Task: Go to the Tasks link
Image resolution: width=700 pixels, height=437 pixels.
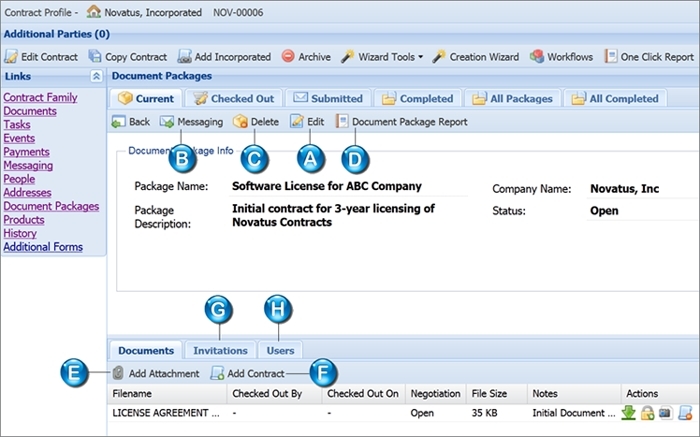Action: [x=17, y=125]
